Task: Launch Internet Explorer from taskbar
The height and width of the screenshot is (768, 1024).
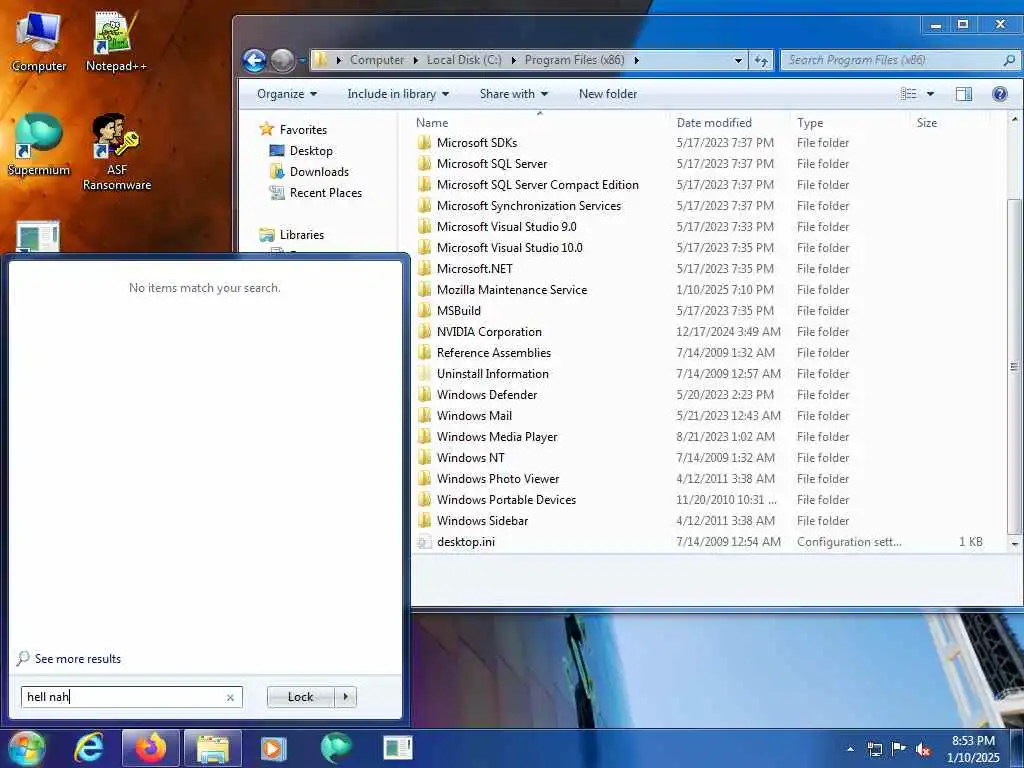Action: 89,748
